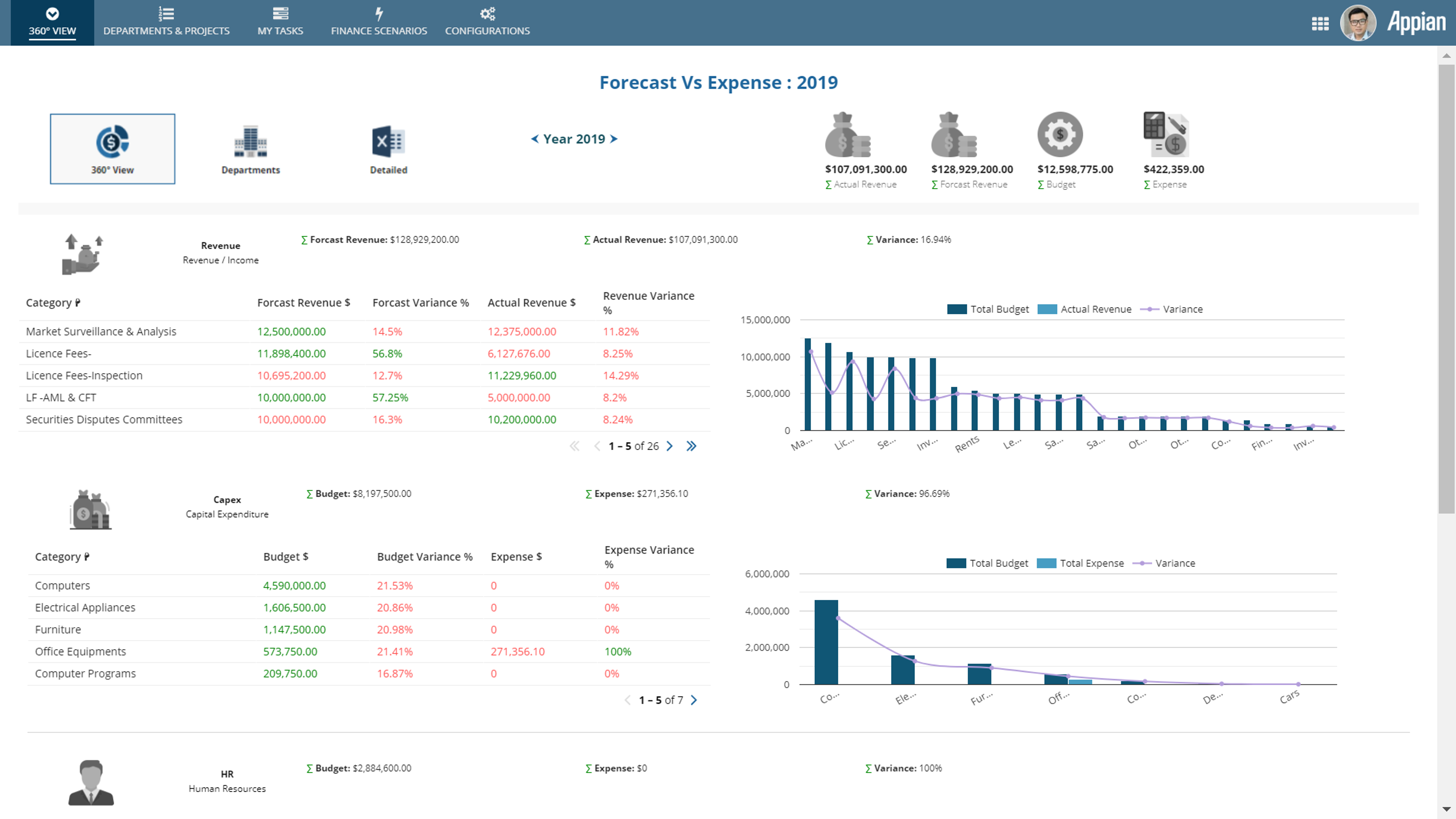
Task: Click the Budget gear coin icon
Action: pyautogui.click(x=1060, y=135)
